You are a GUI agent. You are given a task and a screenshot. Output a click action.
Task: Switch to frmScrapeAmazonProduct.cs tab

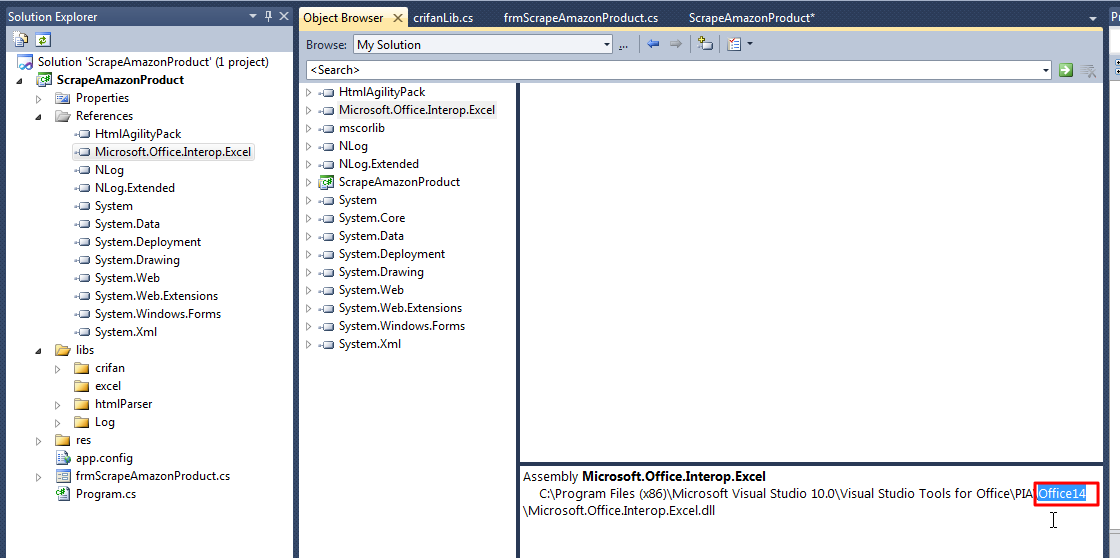click(x=581, y=18)
